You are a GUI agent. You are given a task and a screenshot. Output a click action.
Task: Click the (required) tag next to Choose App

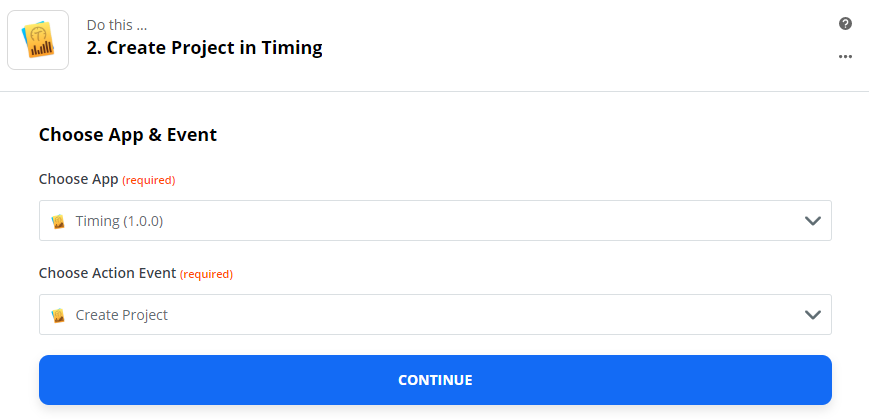149,180
